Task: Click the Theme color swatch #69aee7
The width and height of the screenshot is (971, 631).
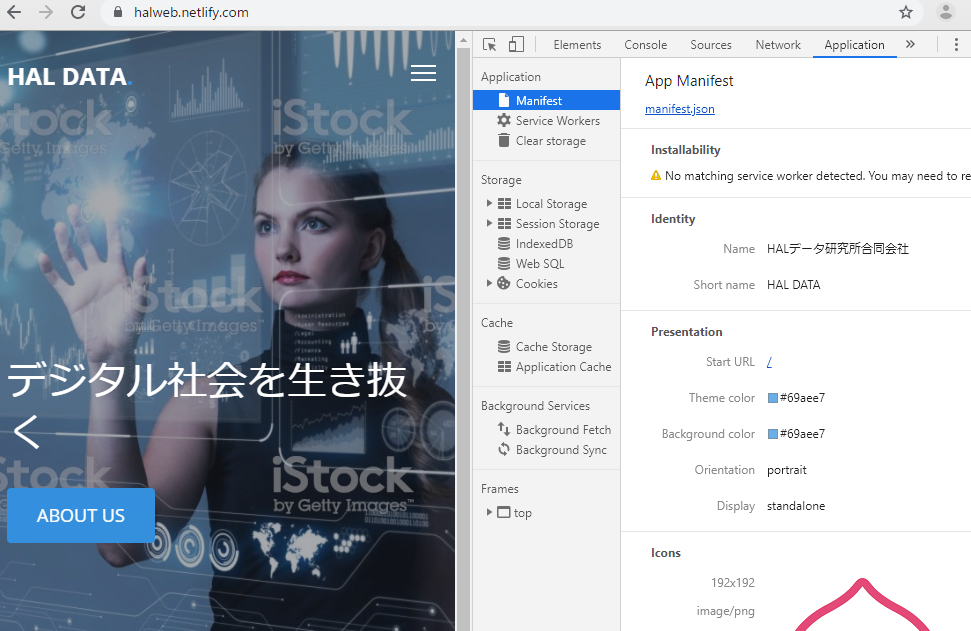Action: (x=772, y=398)
